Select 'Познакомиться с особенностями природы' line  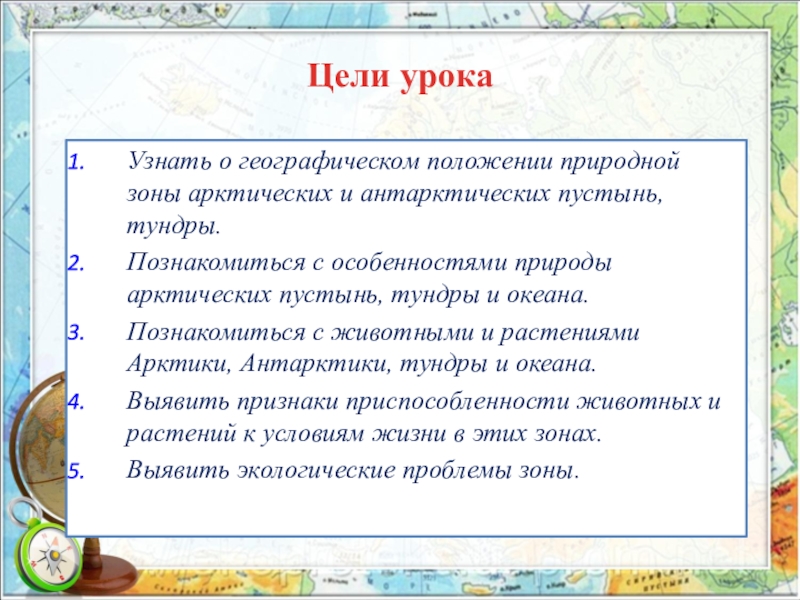point(369,264)
